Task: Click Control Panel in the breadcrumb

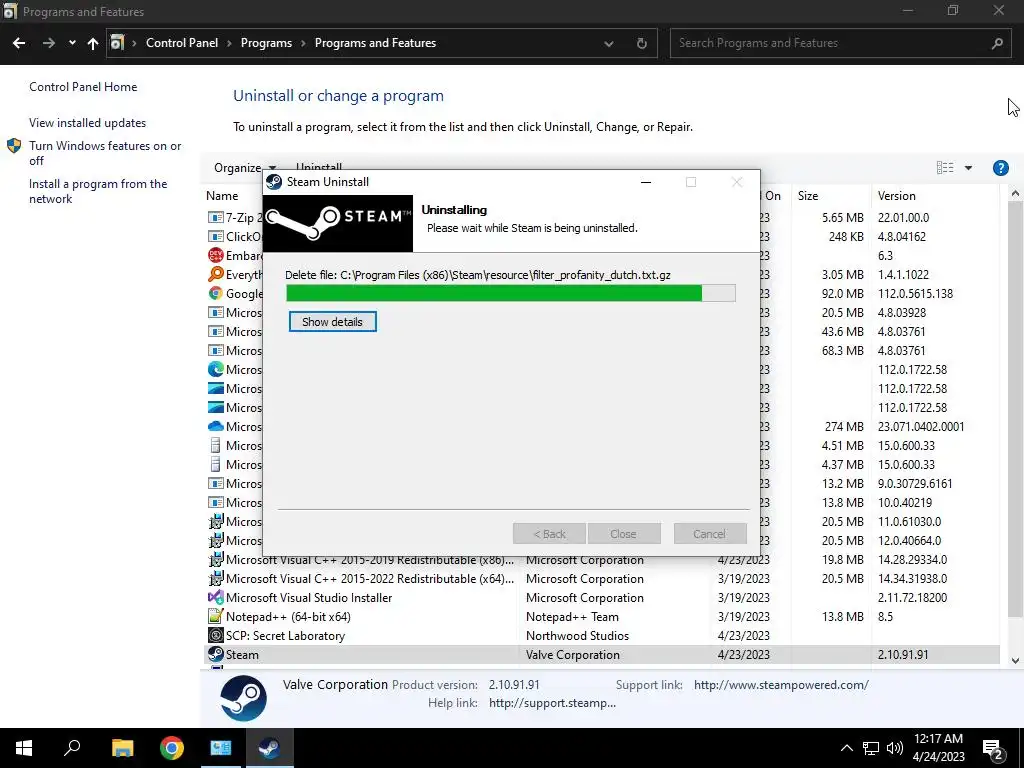Action: coord(182,43)
